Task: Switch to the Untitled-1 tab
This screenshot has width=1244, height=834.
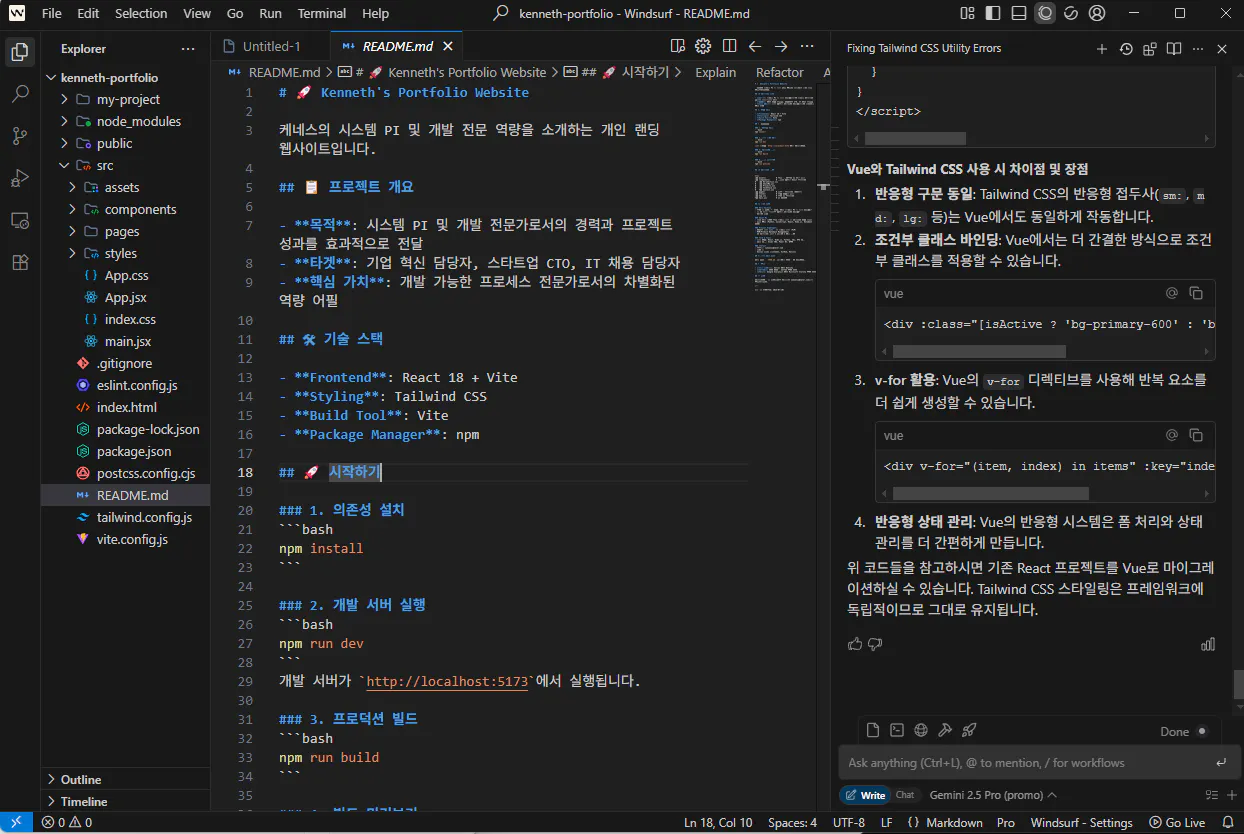Action: click(x=271, y=46)
